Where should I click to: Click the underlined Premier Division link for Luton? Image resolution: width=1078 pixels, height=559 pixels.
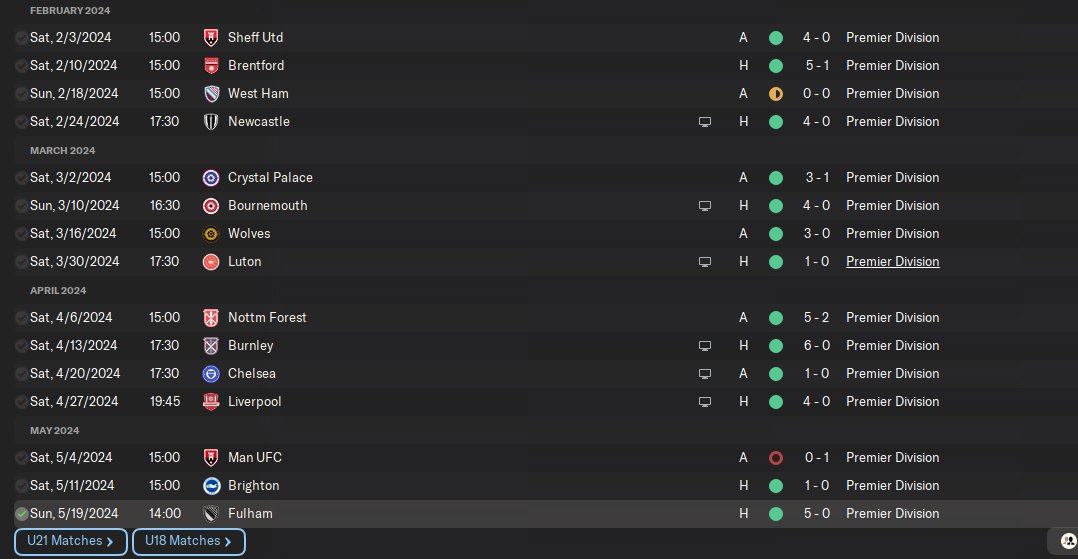(892, 261)
